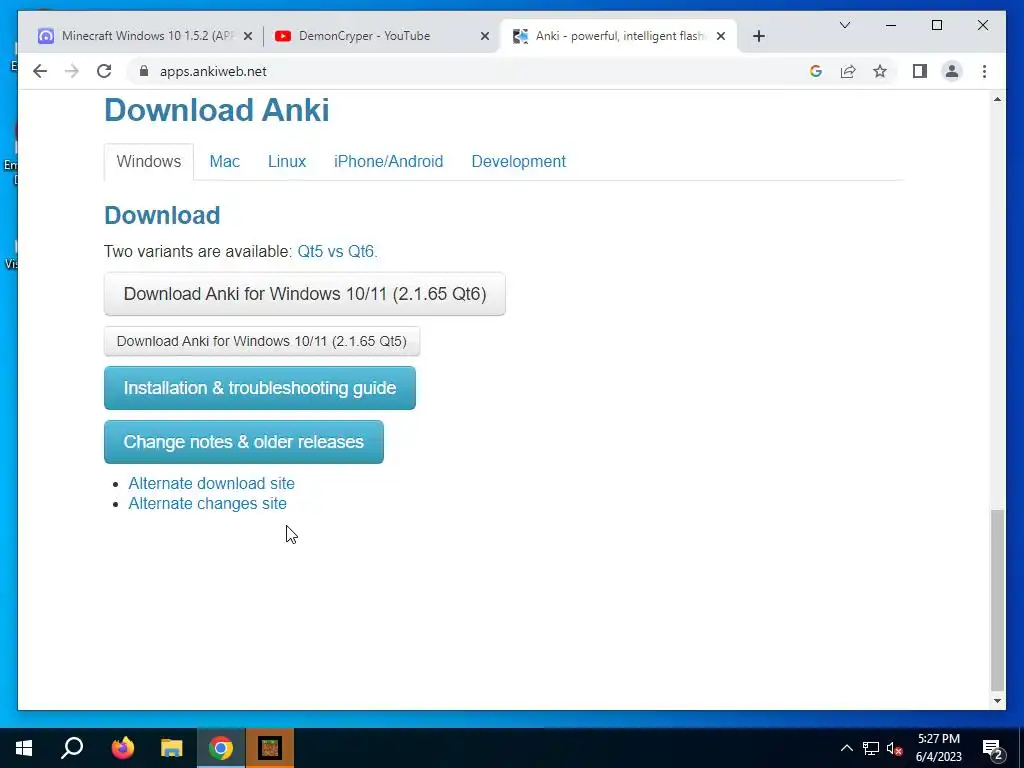Close the Minecraft Windows 10 tab
The image size is (1024, 768).
click(x=248, y=36)
